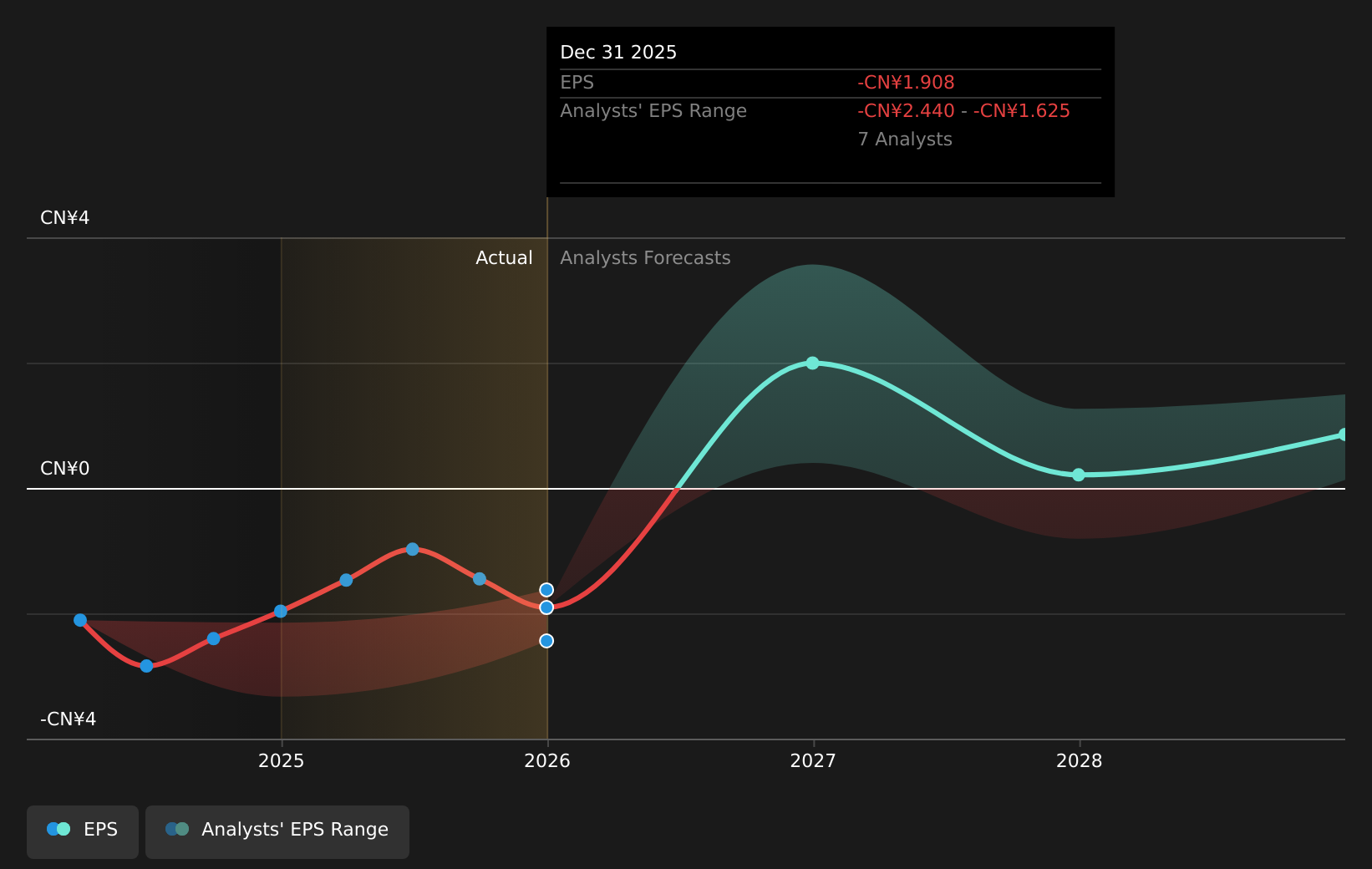The height and width of the screenshot is (869, 1372).
Task: Click the CN¥0 y-axis label
Action: point(65,469)
